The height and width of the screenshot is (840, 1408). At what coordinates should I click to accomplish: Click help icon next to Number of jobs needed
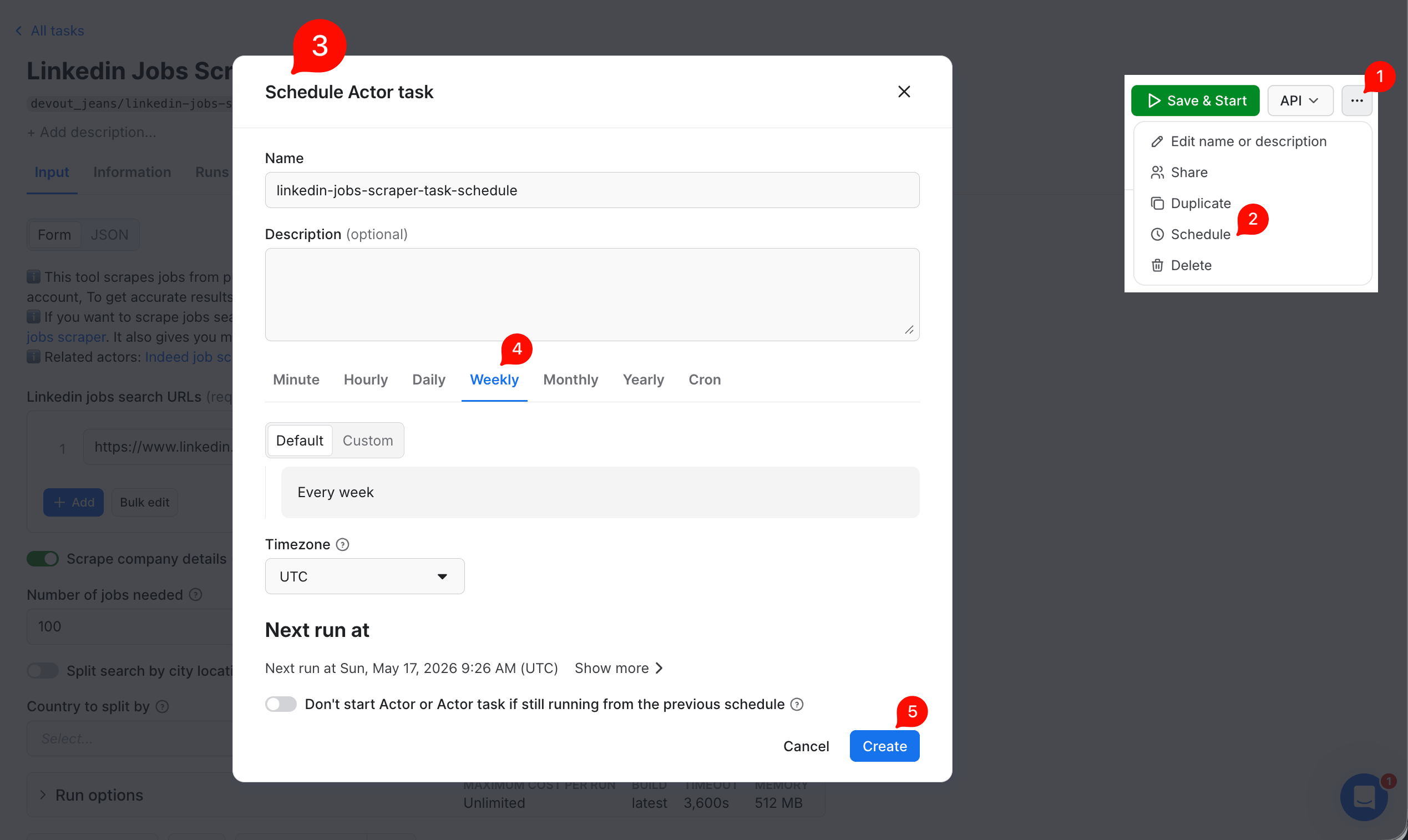click(x=195, y=594)
